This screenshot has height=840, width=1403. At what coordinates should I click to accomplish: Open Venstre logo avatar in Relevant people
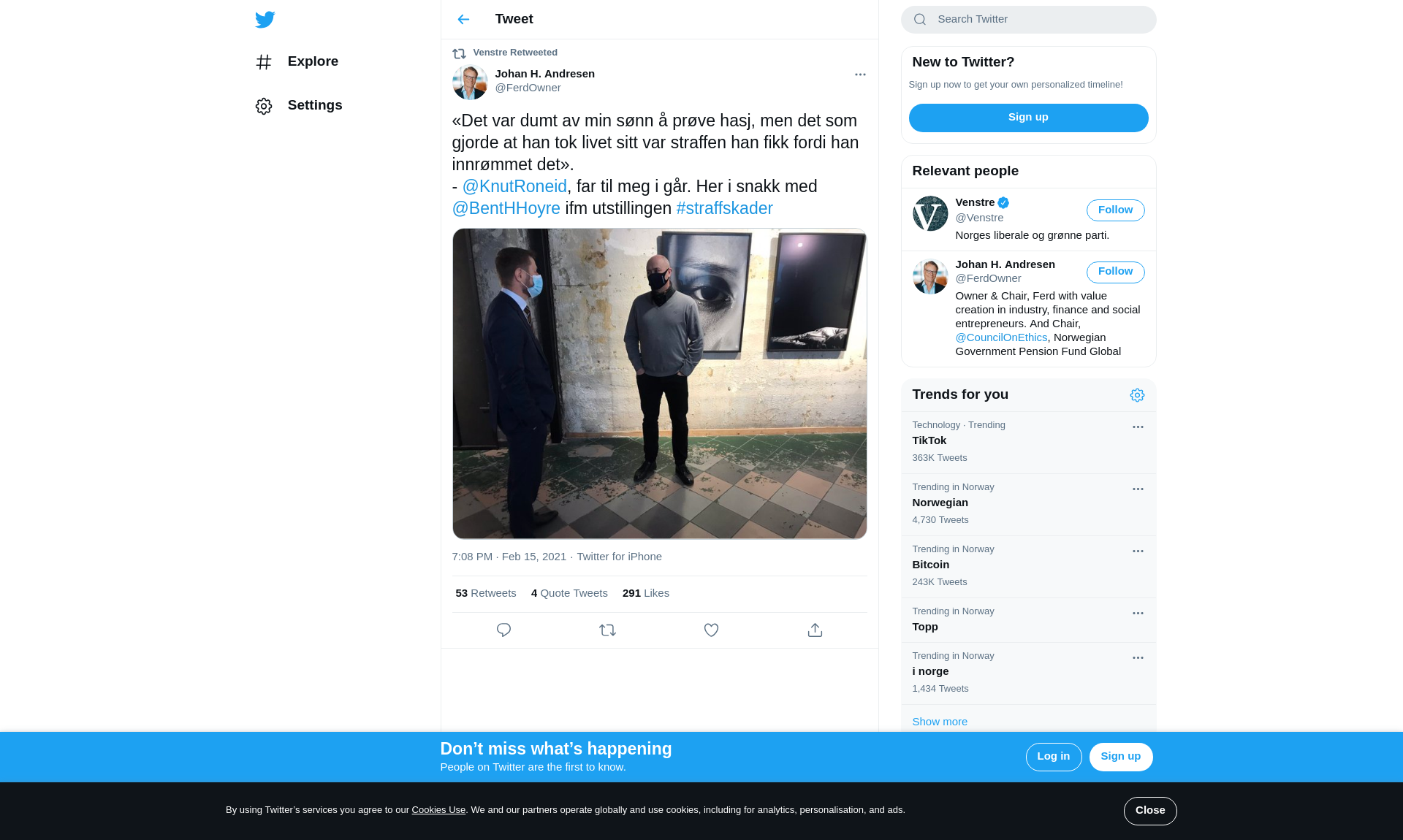[930, 213]
